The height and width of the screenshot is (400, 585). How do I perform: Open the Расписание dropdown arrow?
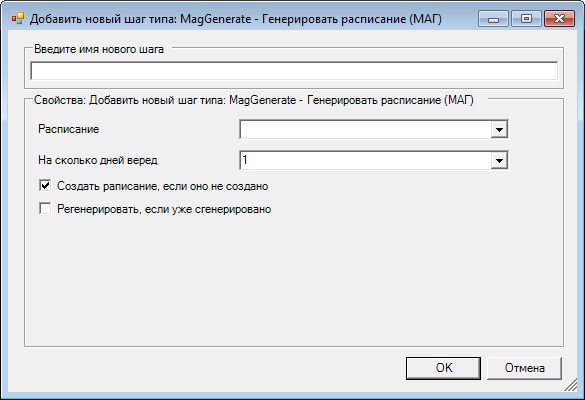(499, 129)
